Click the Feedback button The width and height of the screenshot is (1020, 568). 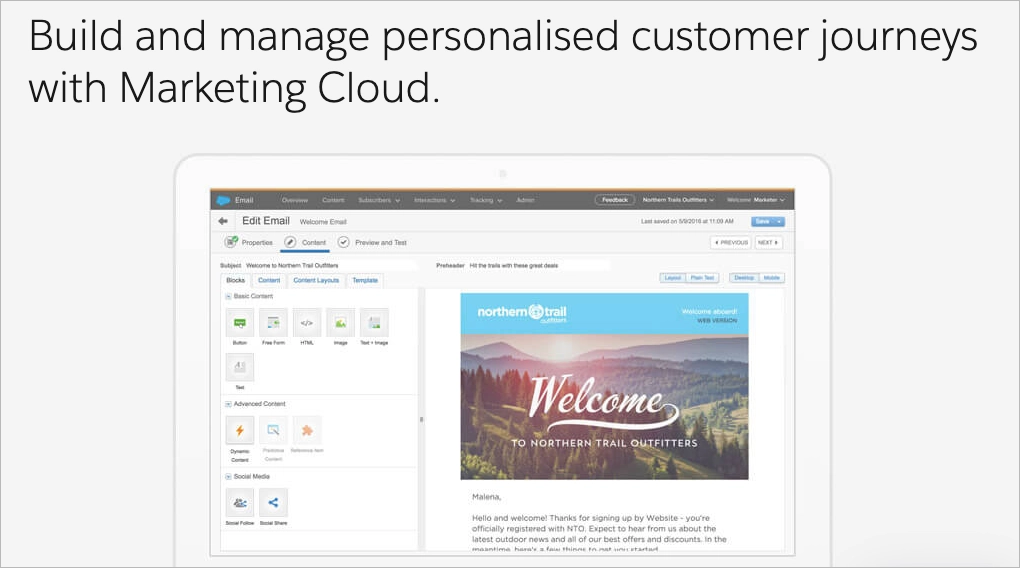coord(615,200)
